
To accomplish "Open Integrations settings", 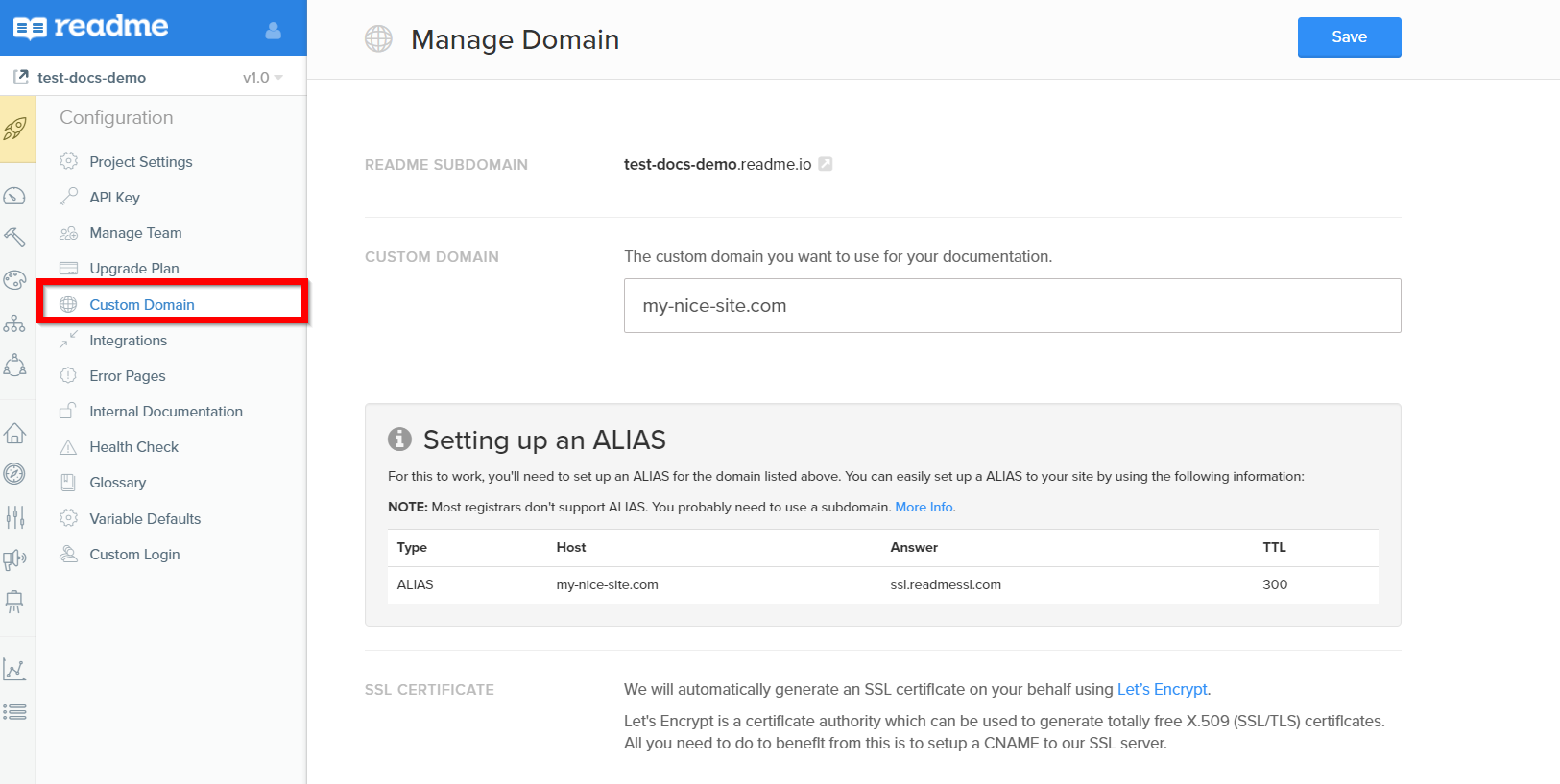I will click(128, 340).
